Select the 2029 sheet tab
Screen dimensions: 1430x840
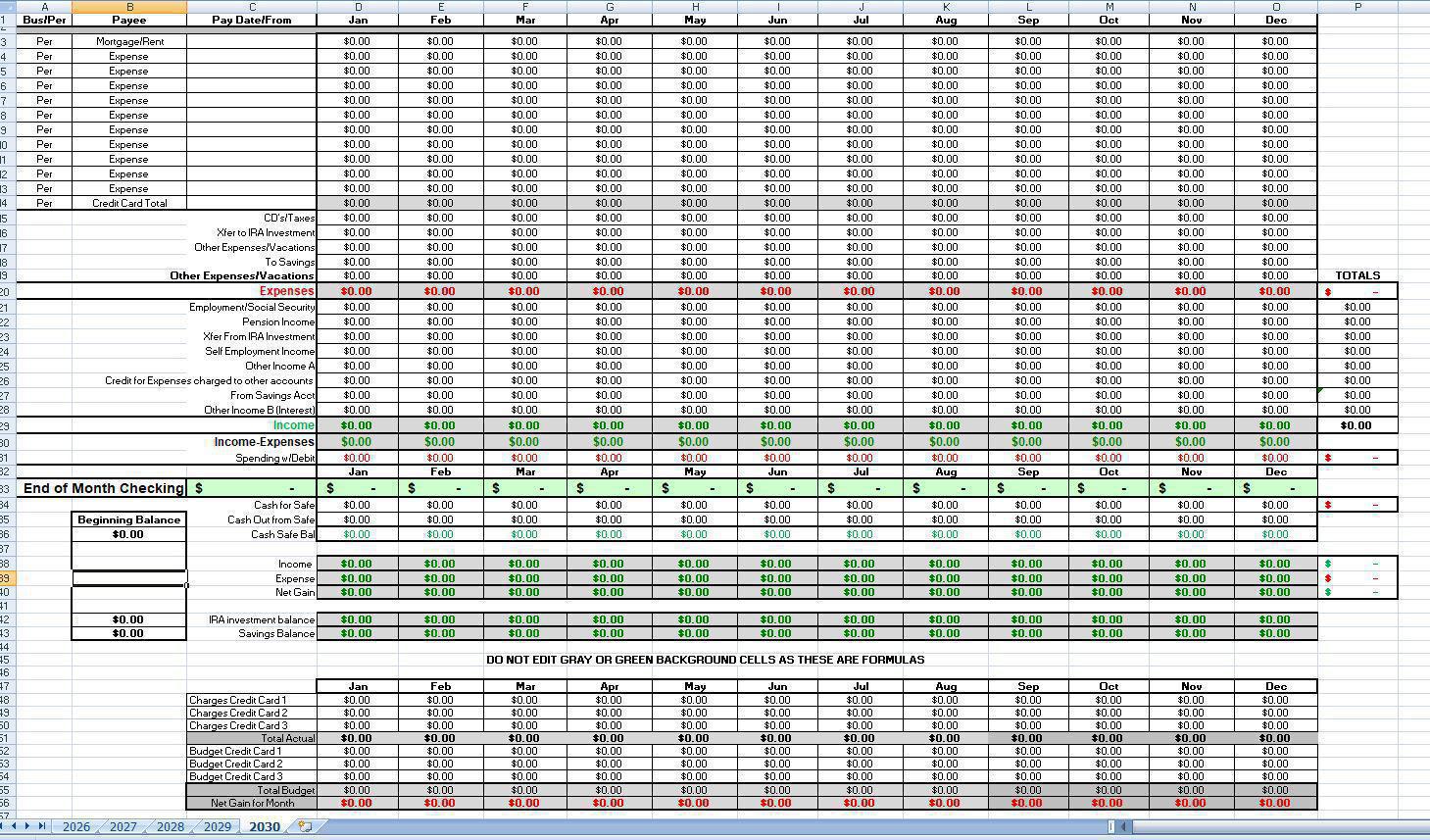coord(217,826)
